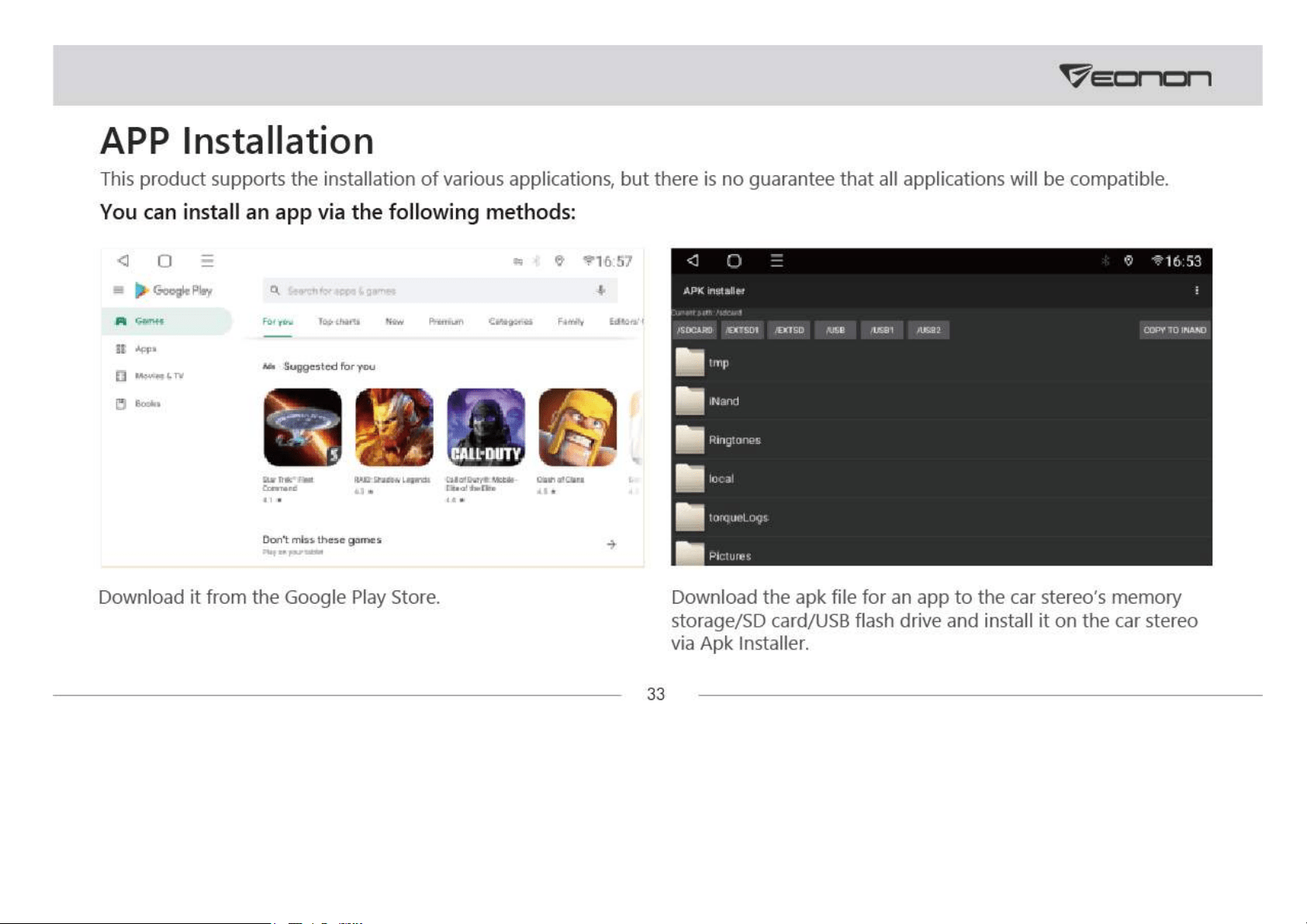Click the location pin icon in Google Play status bar
Screen dimensions: 1307x924
(559, 261)
